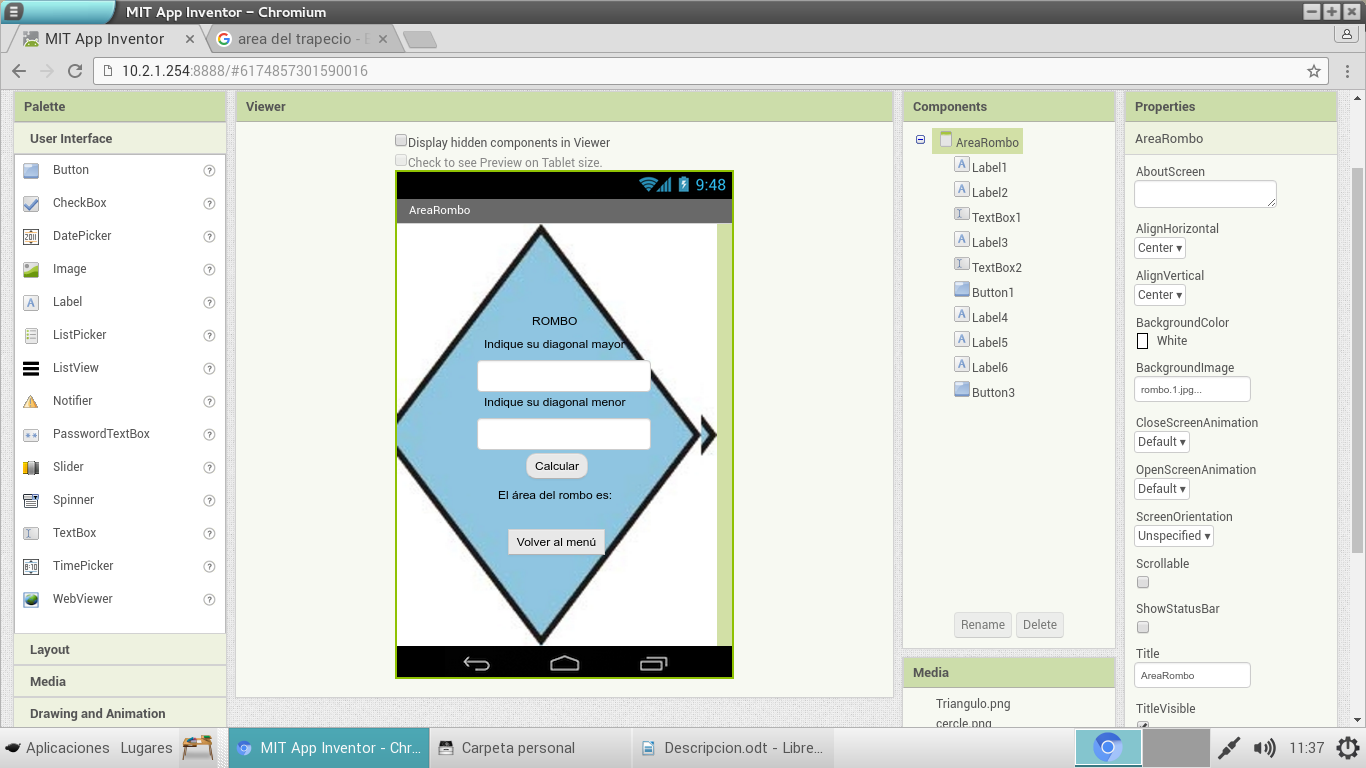Click the TextBox palette icon

32,533
